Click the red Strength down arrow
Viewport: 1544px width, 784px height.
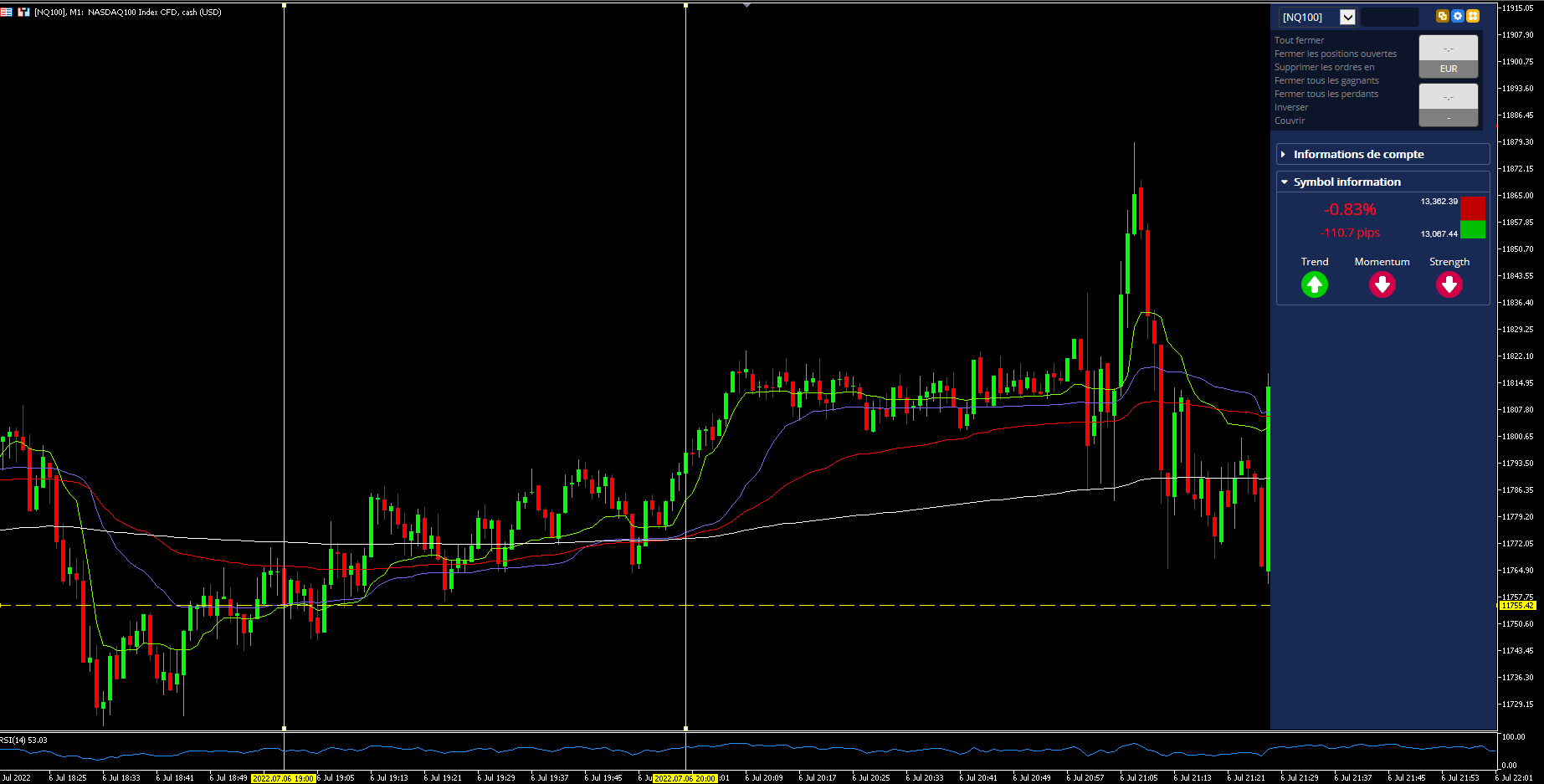[1449, 285]
